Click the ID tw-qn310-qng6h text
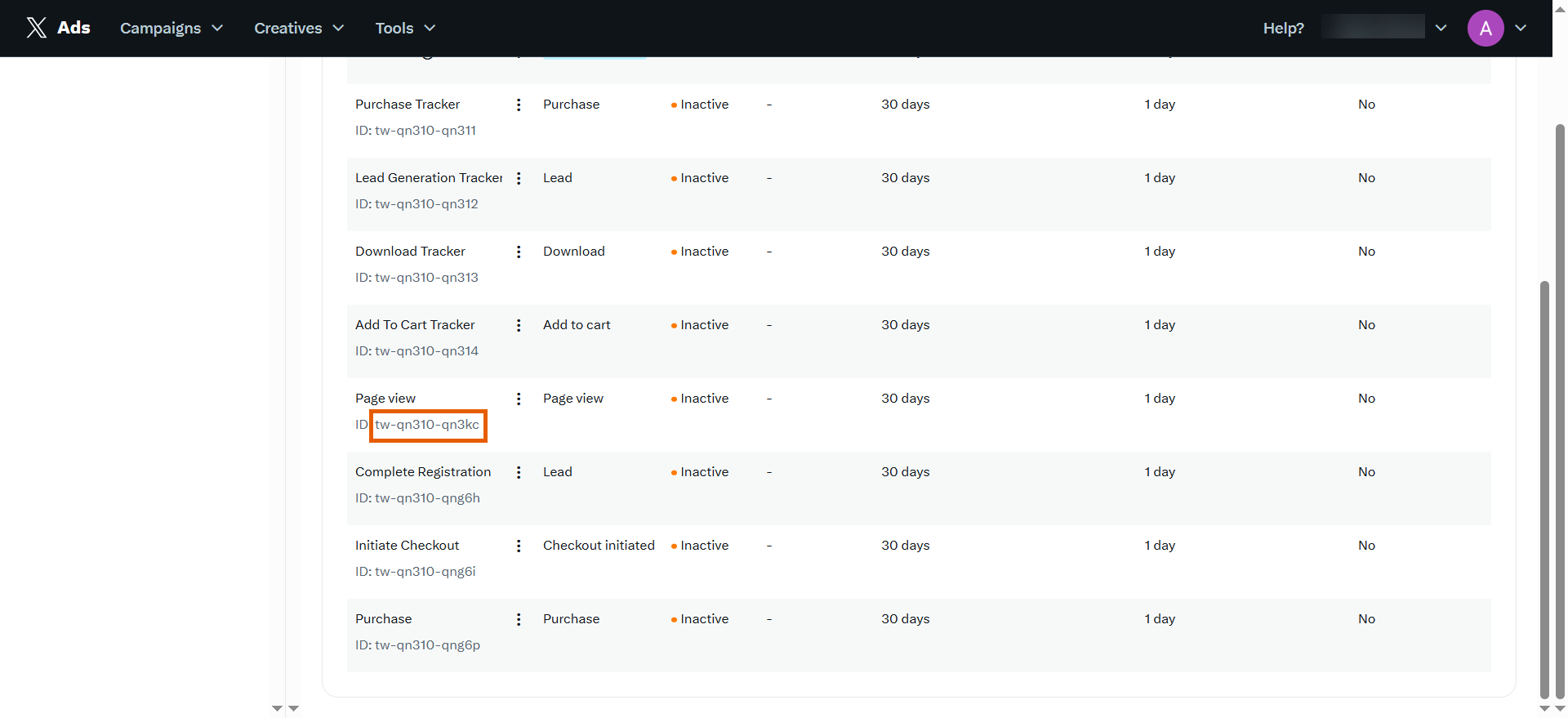The image size is (1568, 718). click(417, 498)
